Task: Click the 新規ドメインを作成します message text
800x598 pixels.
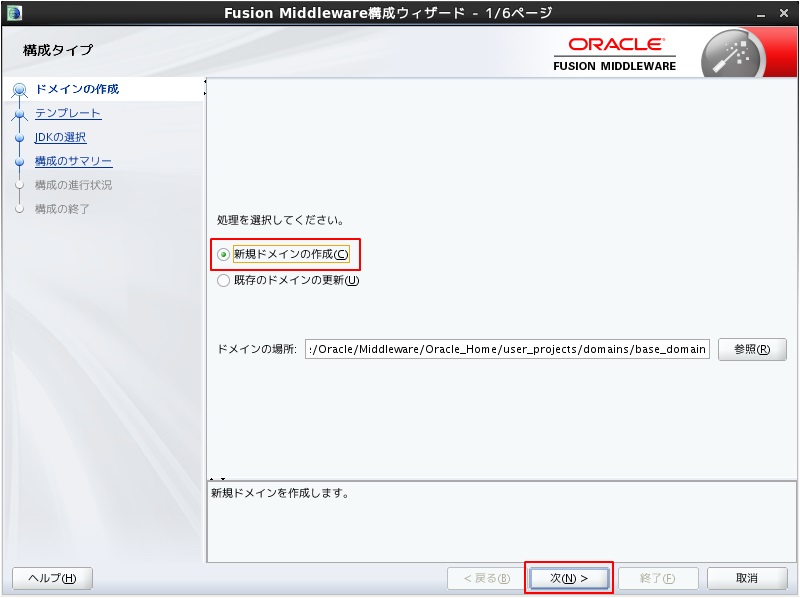Action: pos(280,493)
